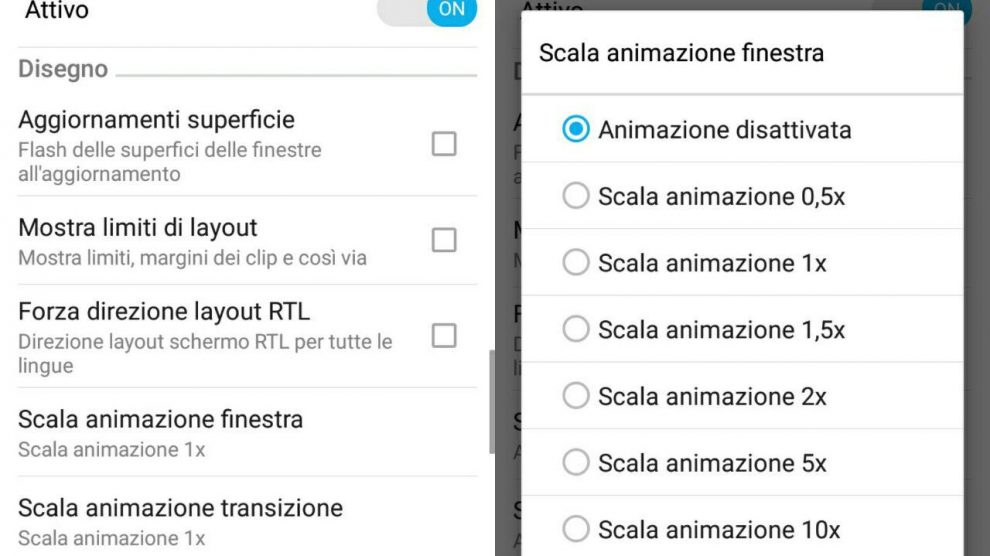Open Scala animazione finestra setting

[160, 432]
